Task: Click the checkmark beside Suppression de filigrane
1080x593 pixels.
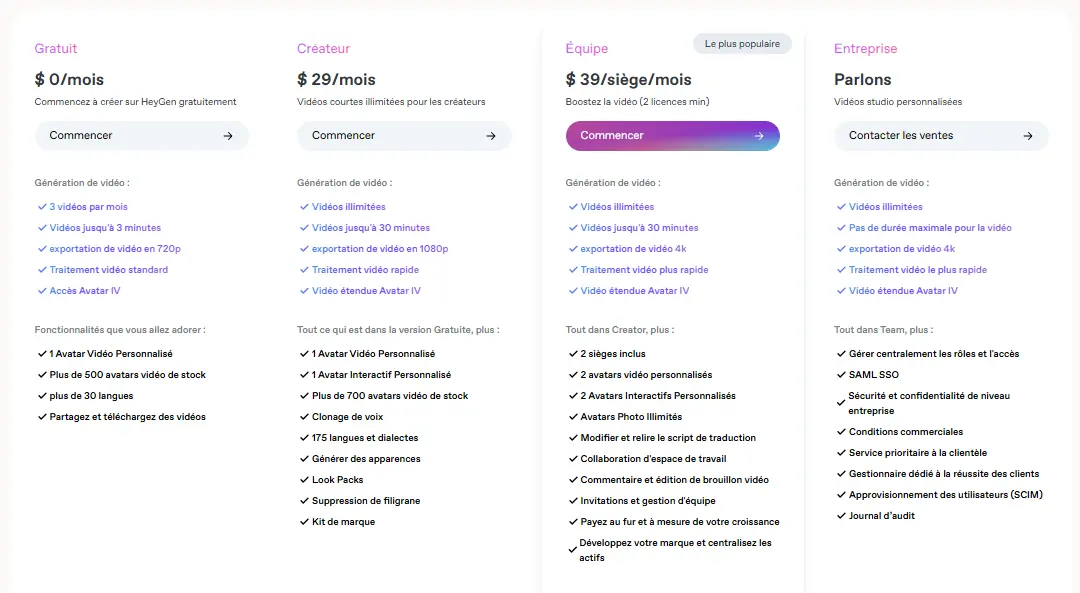Action: (x=304, y=501)
